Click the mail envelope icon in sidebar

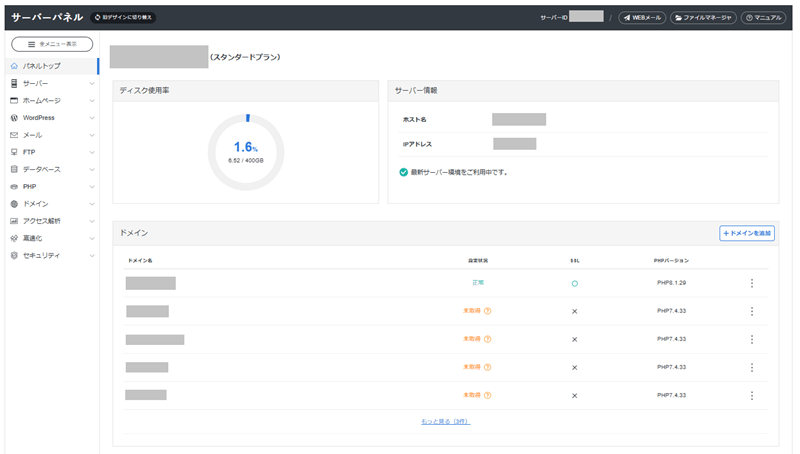[14, 135]
